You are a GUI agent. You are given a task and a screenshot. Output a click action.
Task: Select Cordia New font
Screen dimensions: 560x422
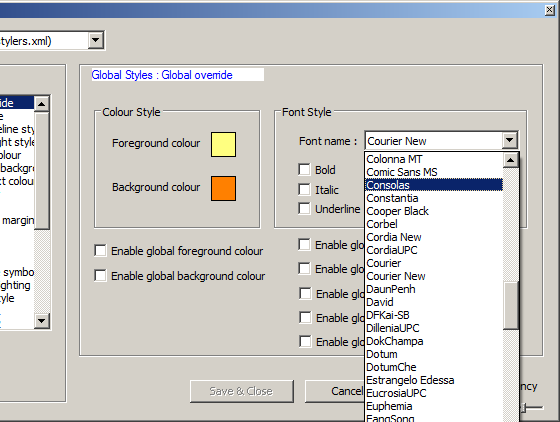tap(434, 237)
